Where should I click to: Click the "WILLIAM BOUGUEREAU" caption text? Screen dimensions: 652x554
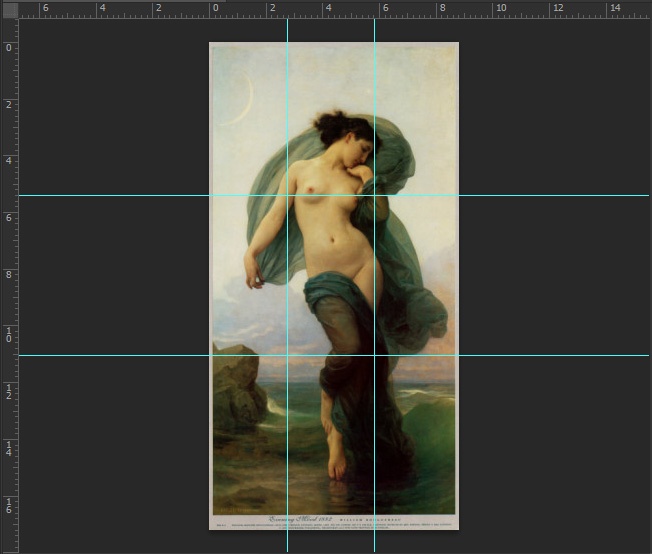click(370, 520)
